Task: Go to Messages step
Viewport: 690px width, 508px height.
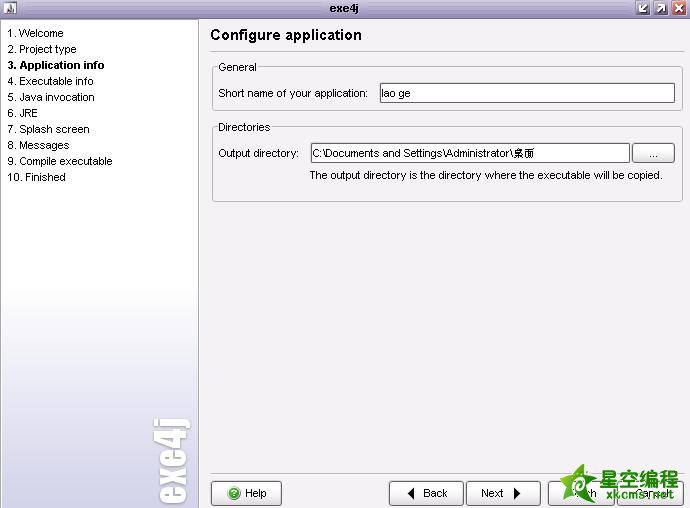Action: tap(38, 145)
